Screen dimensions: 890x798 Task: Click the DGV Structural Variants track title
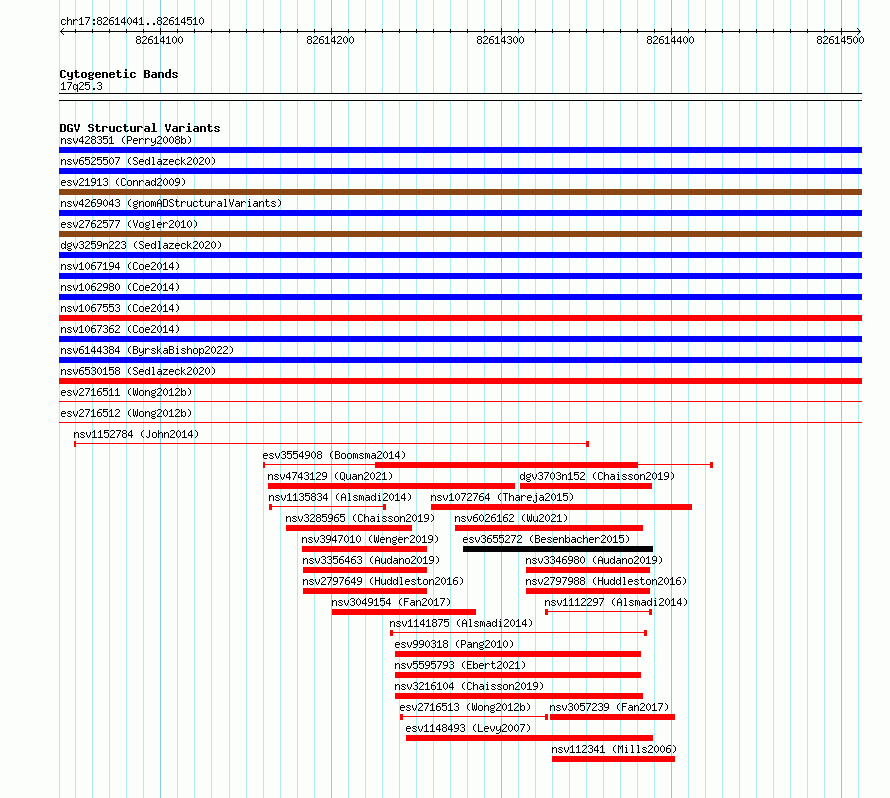(x=140, y=128)
